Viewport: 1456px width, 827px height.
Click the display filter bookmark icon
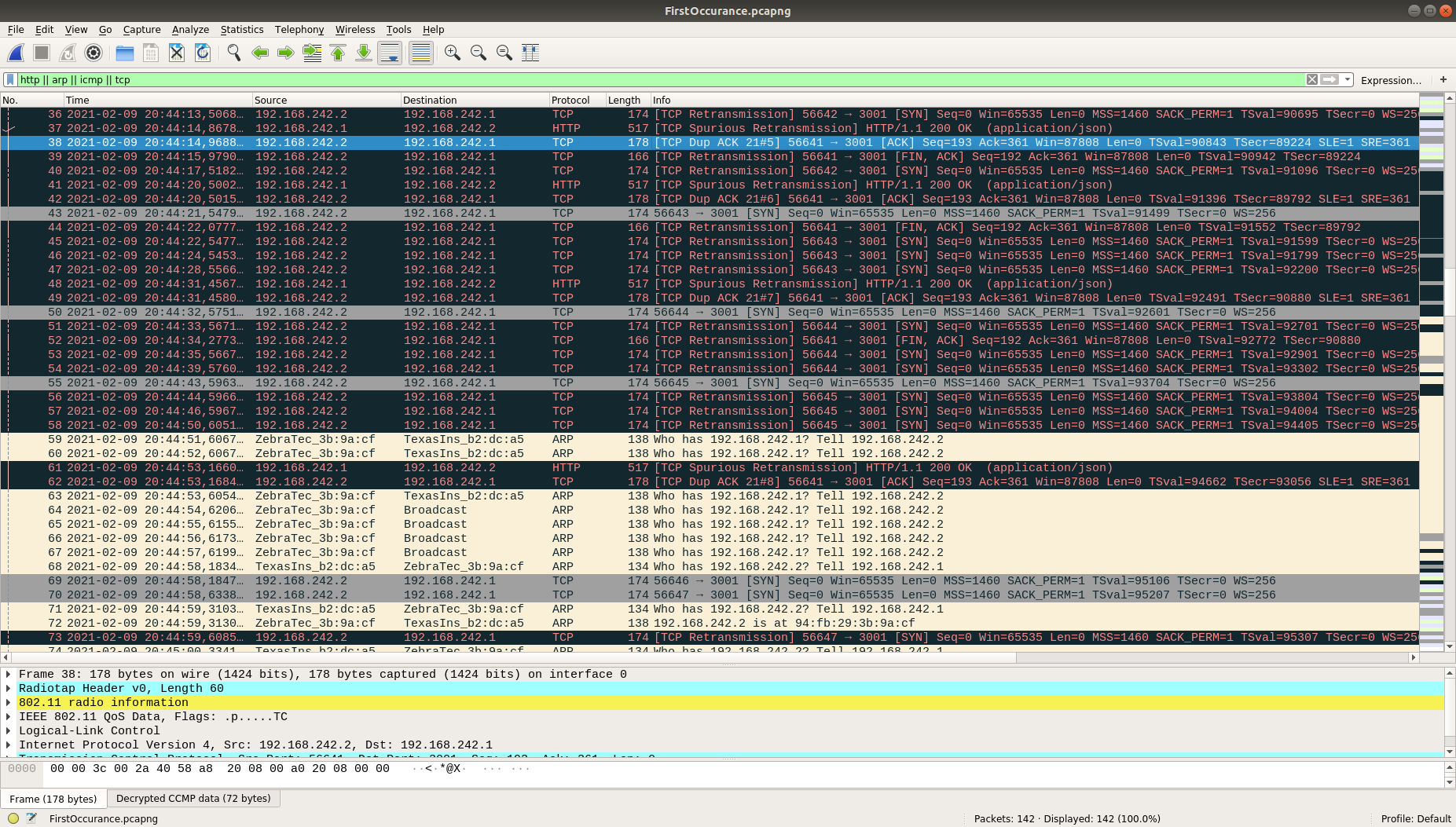click(10, 79)
